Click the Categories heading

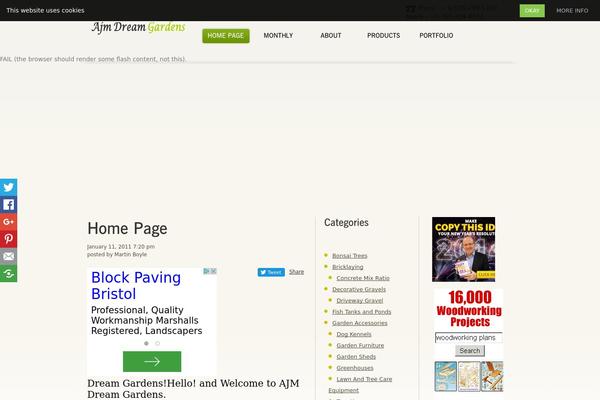tap(346, 222)
